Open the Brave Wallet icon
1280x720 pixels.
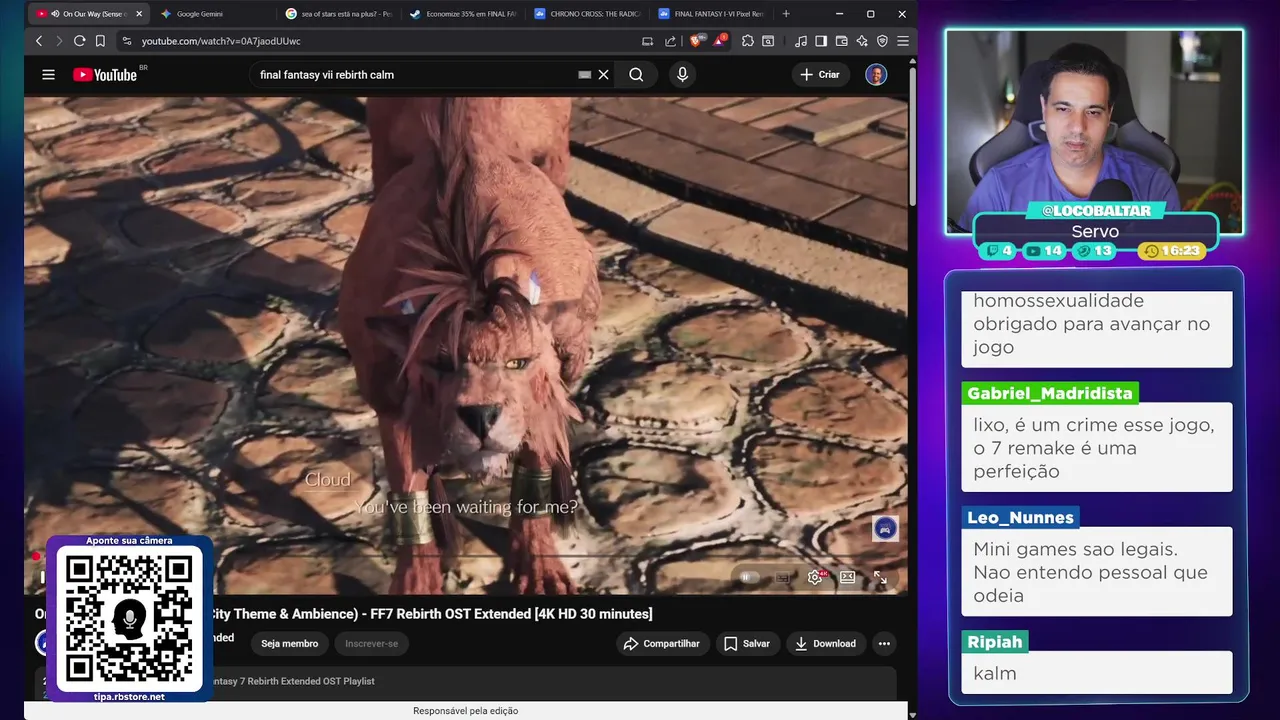tap(841, 41)
